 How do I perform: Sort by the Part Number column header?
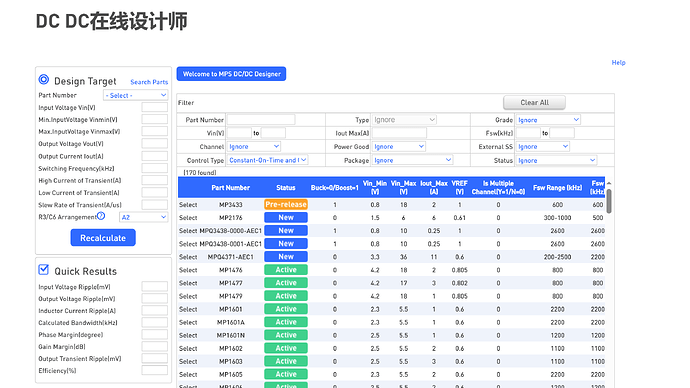pyautogui.click(x=230, y=187)
